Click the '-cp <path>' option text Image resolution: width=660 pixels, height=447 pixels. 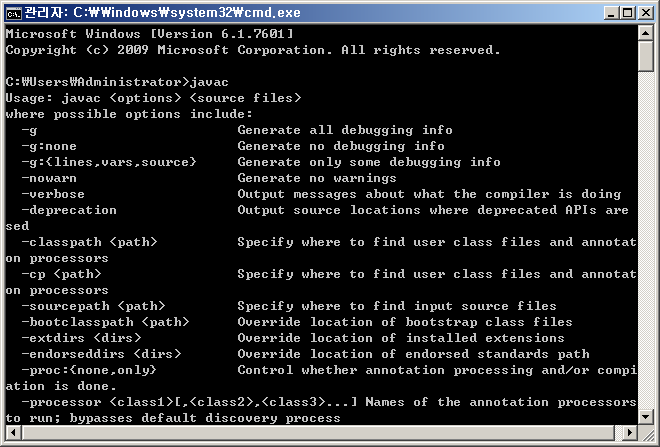[61, 274]
